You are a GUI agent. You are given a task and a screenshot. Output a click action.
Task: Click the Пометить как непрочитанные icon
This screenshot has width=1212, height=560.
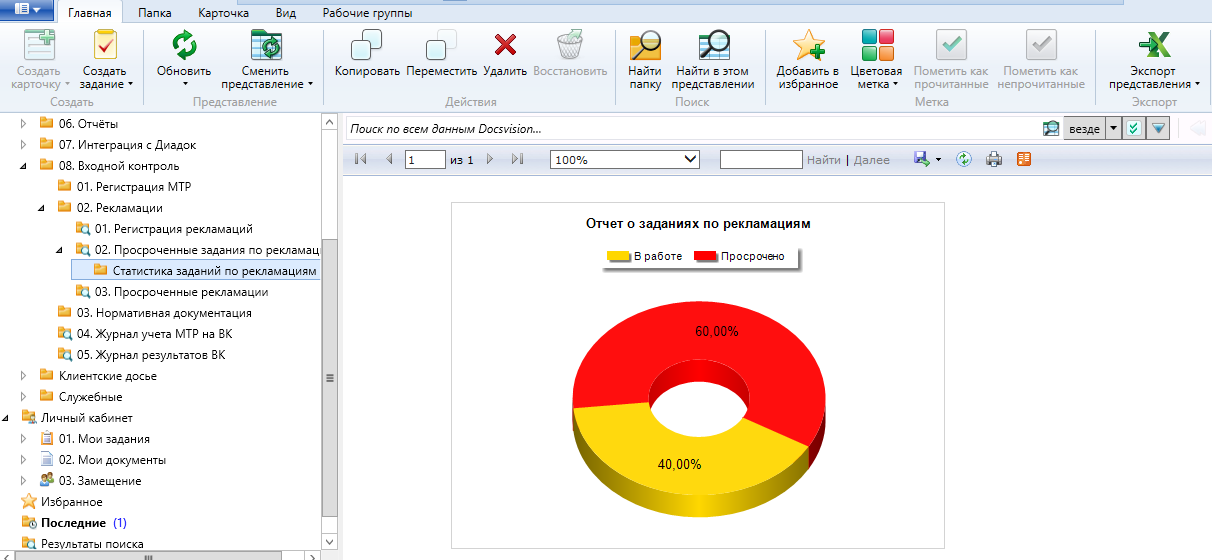tap(1041, 45)
